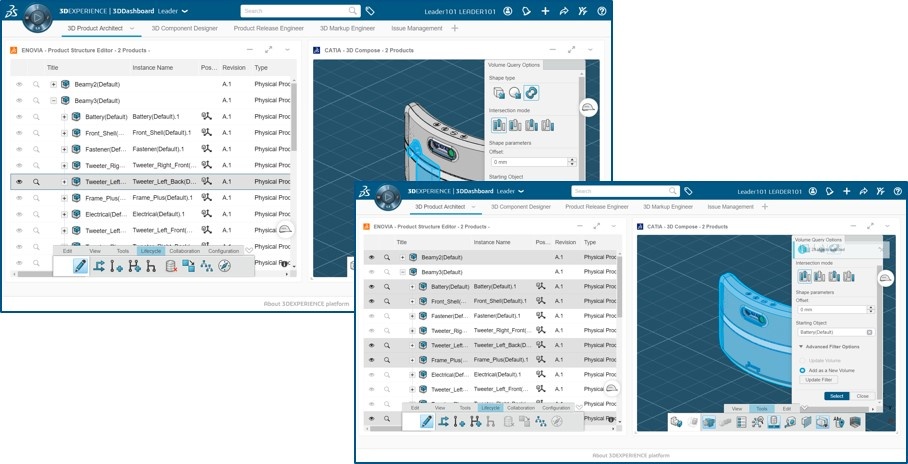The height and width of the screenshot is (464, 908).
Task: Select the Update Volume radio button
Action: (x=802, y=360)
